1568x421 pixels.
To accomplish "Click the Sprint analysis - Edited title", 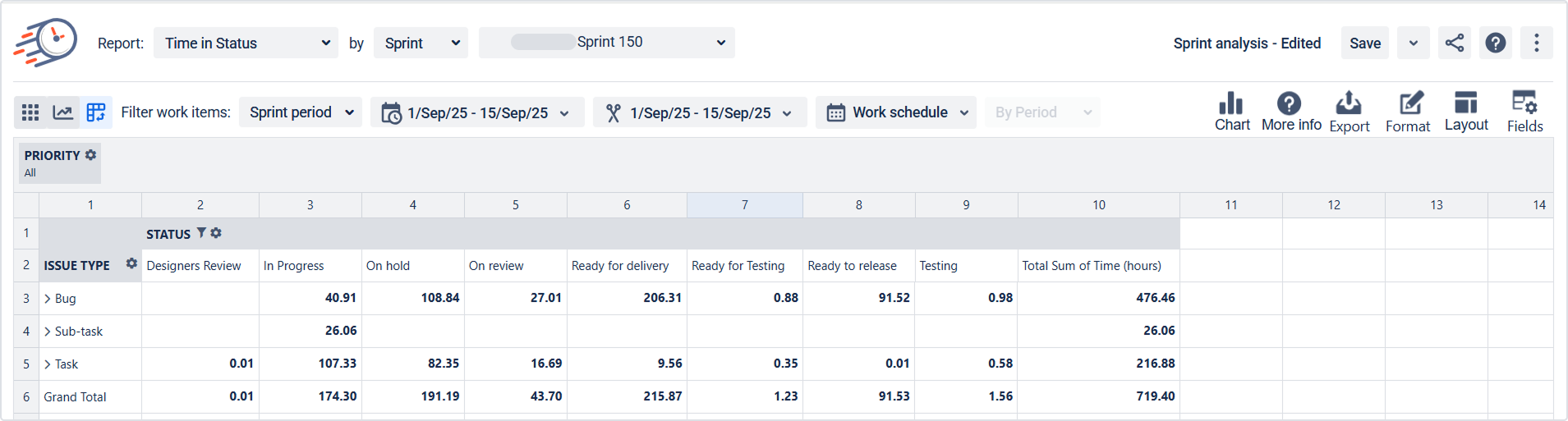I will pos(1247,43).
